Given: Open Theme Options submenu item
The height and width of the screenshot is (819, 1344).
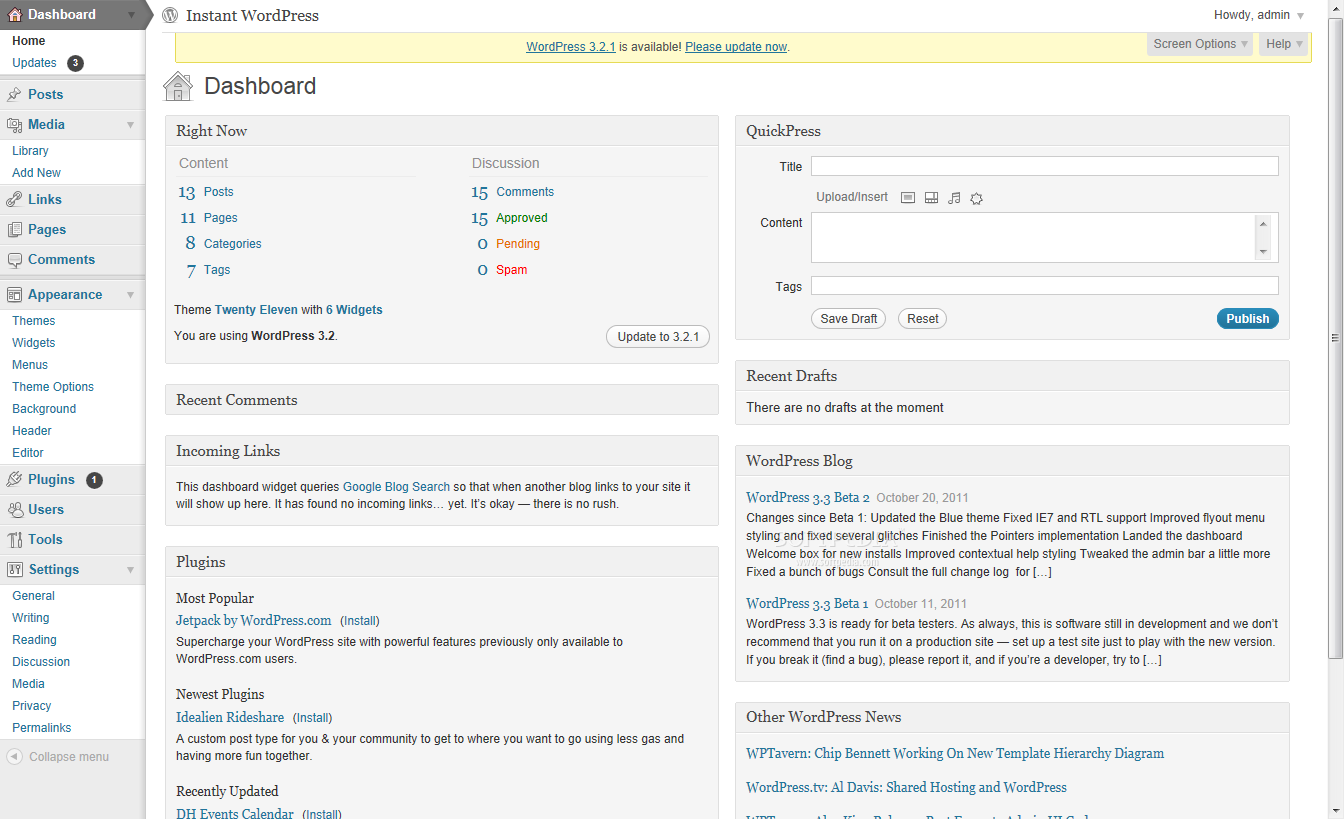Looking at the screenshot, I should coord(53,387).
